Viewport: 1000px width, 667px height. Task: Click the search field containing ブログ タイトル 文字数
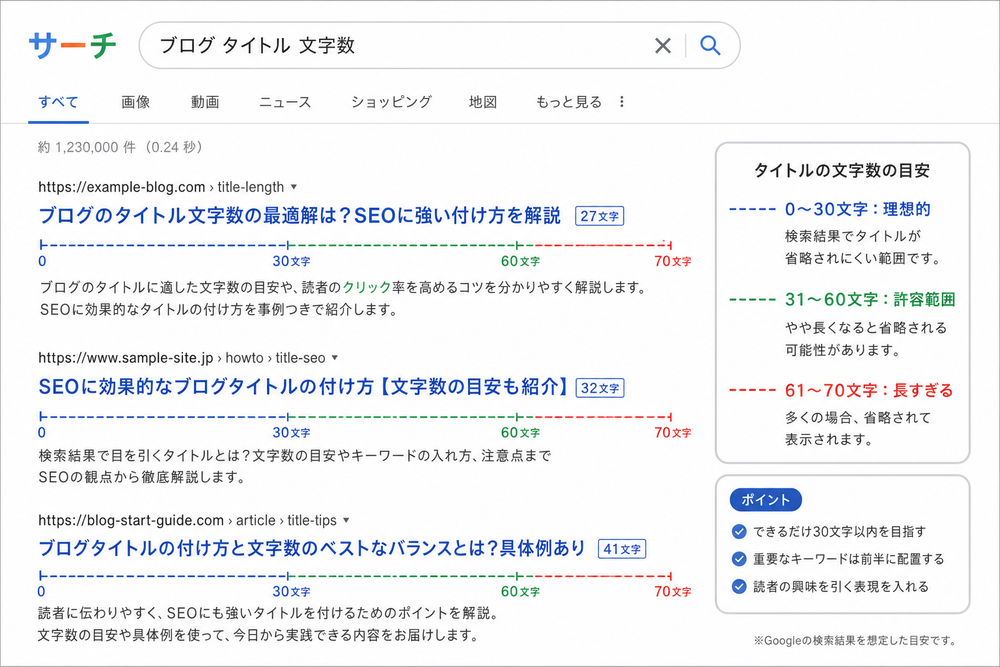tap(439, 45)
